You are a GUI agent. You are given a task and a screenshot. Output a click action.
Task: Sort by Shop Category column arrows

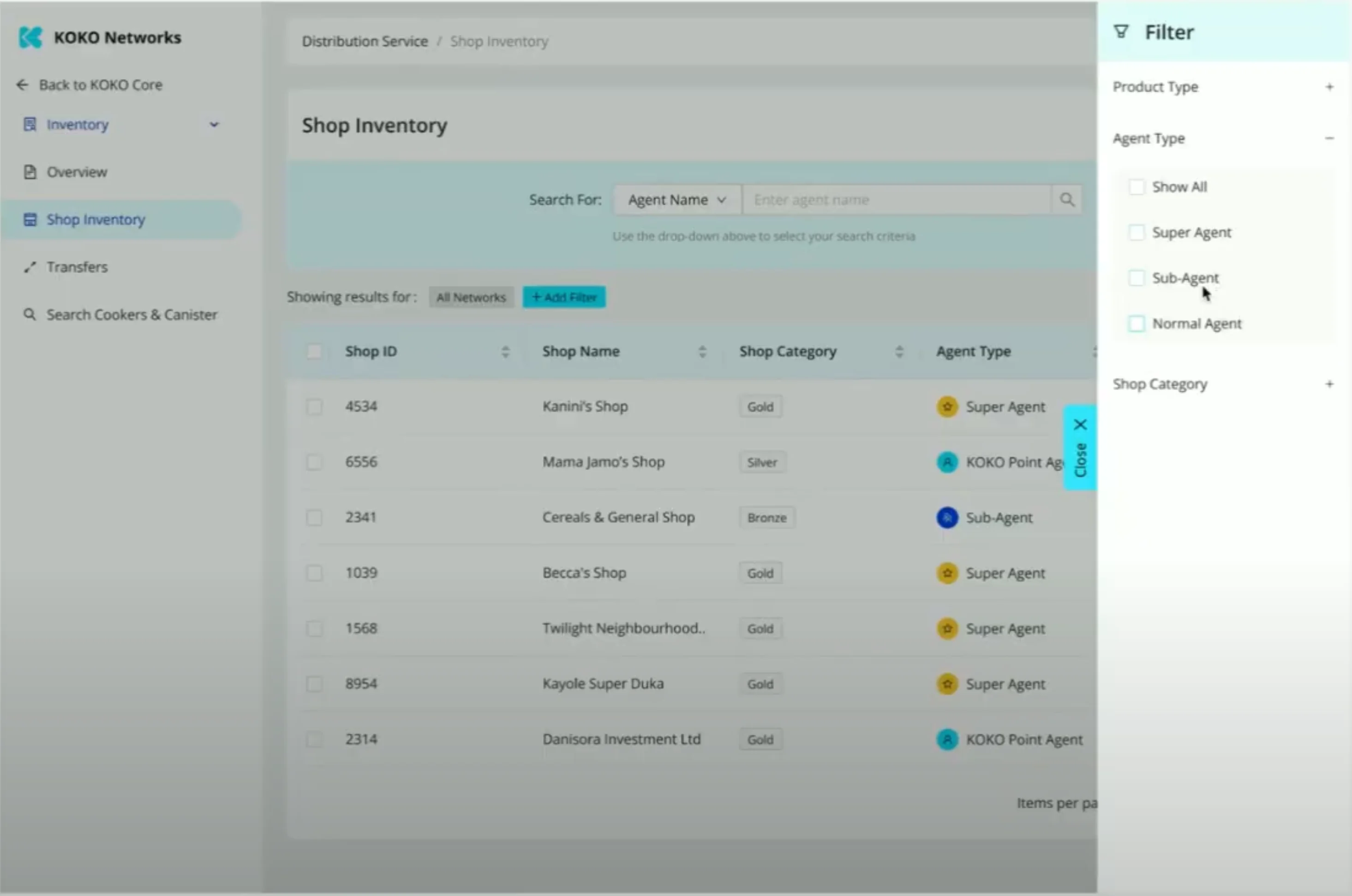tap(899, 352)
